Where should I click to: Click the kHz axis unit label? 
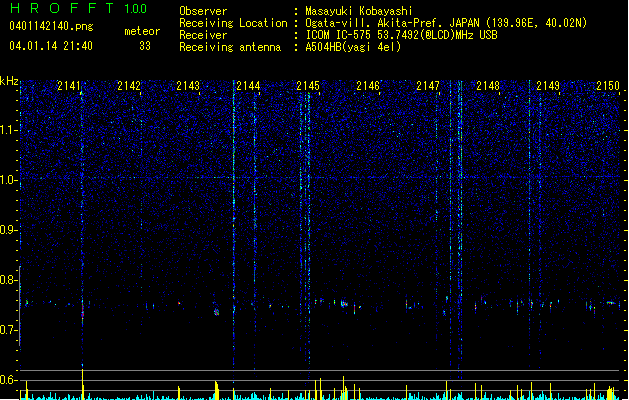(x=9, y=81)
